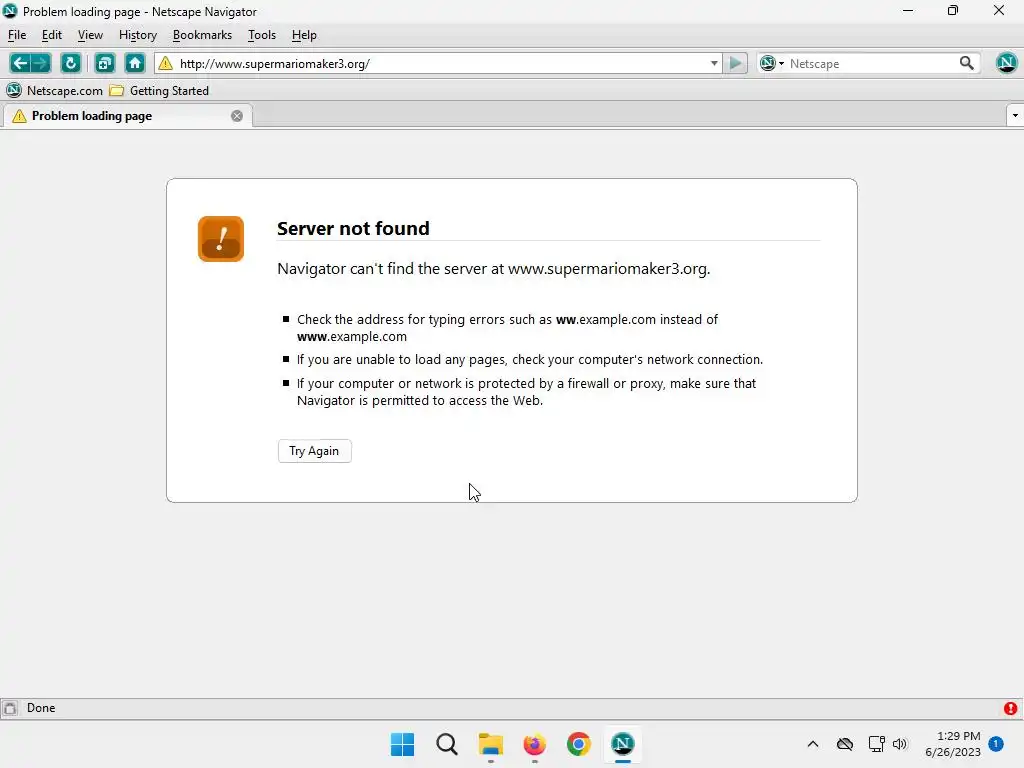Open the Getting Started bookmarks folder
Viewport: 1024px width, 768px height.
click(x=159, y=90)
